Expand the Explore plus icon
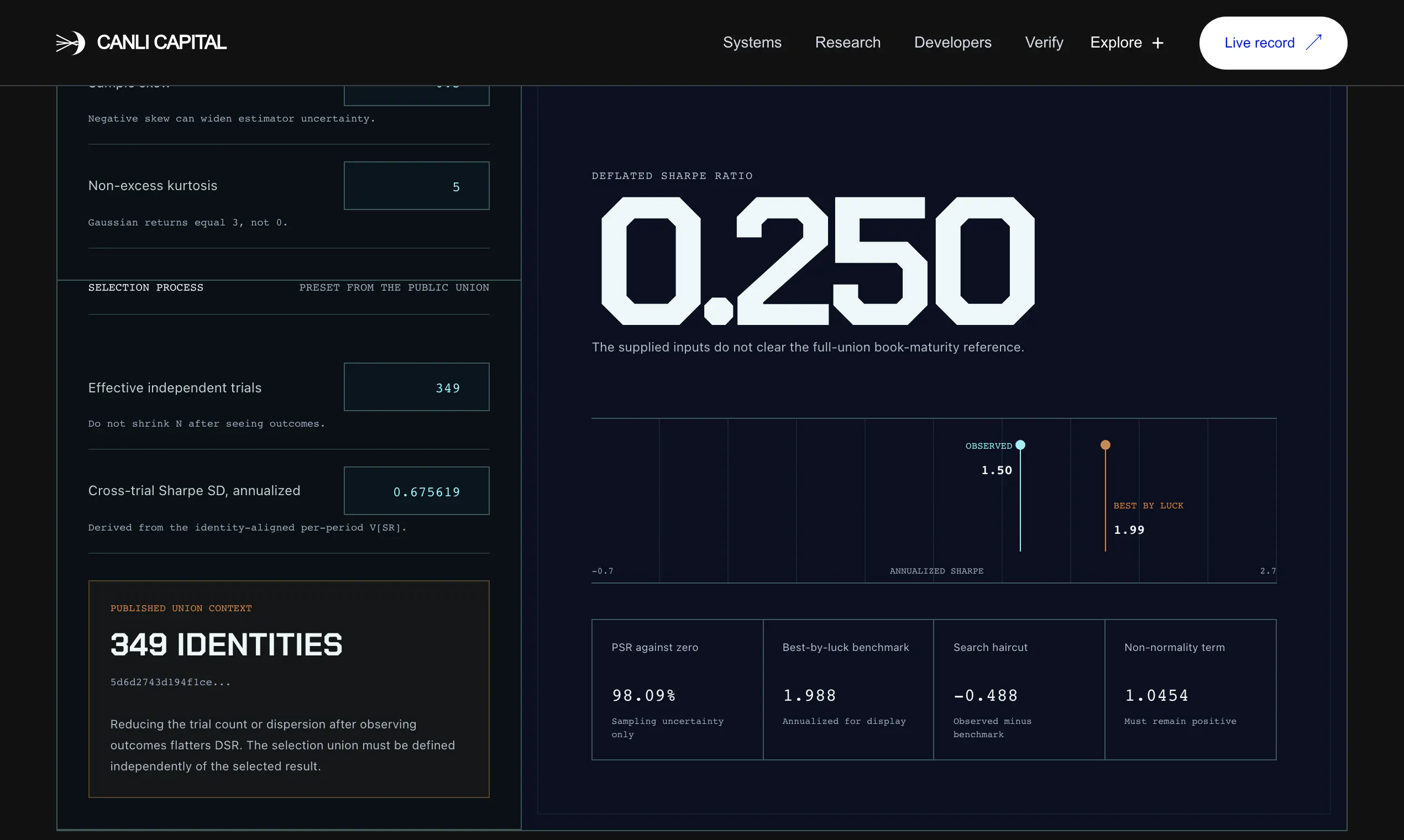 click(1157, 43)
